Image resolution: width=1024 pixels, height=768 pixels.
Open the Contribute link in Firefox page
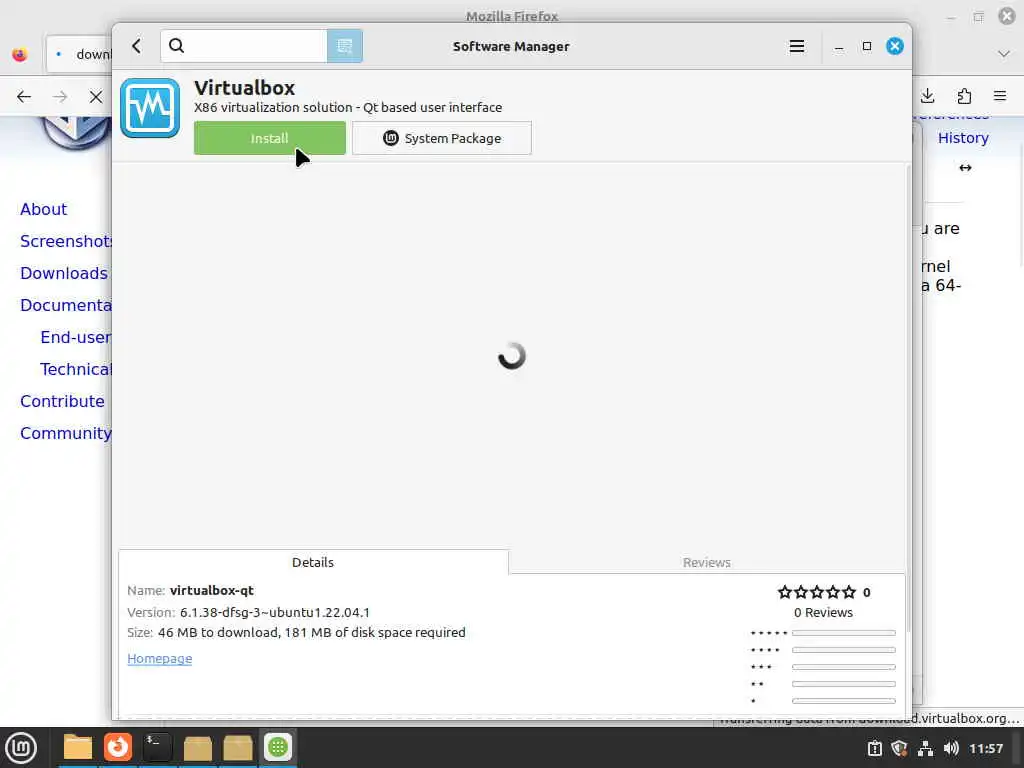click(x=63, y=402)
